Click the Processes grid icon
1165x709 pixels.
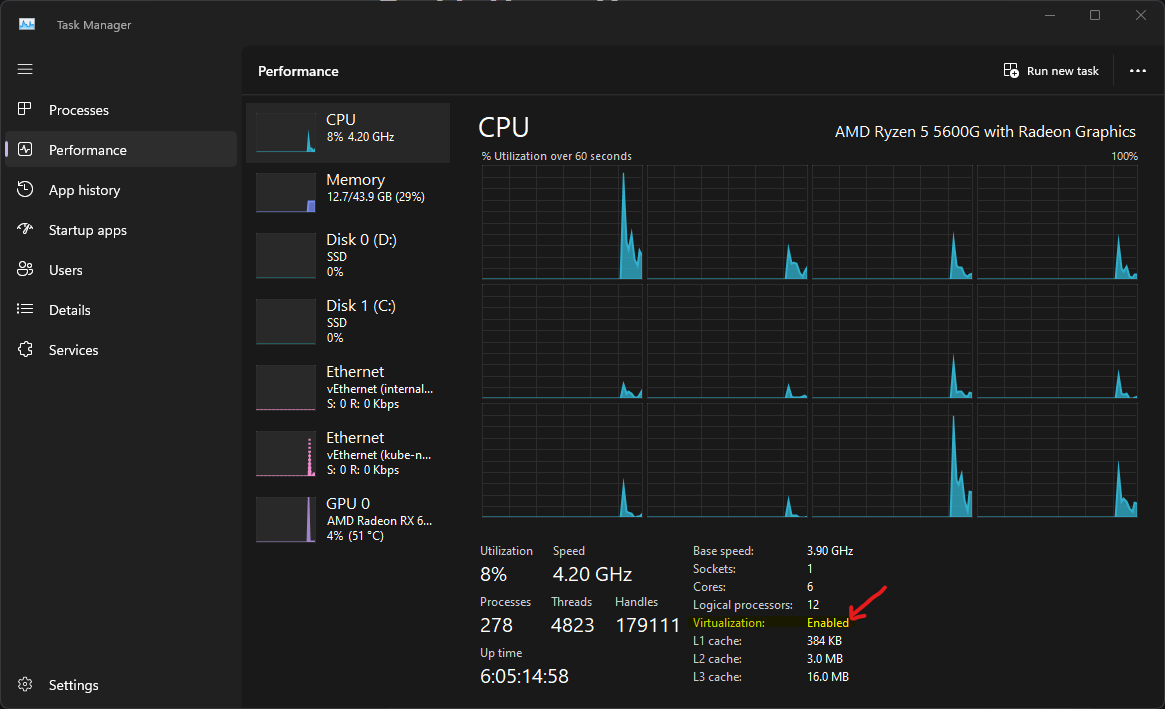[26, 110]
